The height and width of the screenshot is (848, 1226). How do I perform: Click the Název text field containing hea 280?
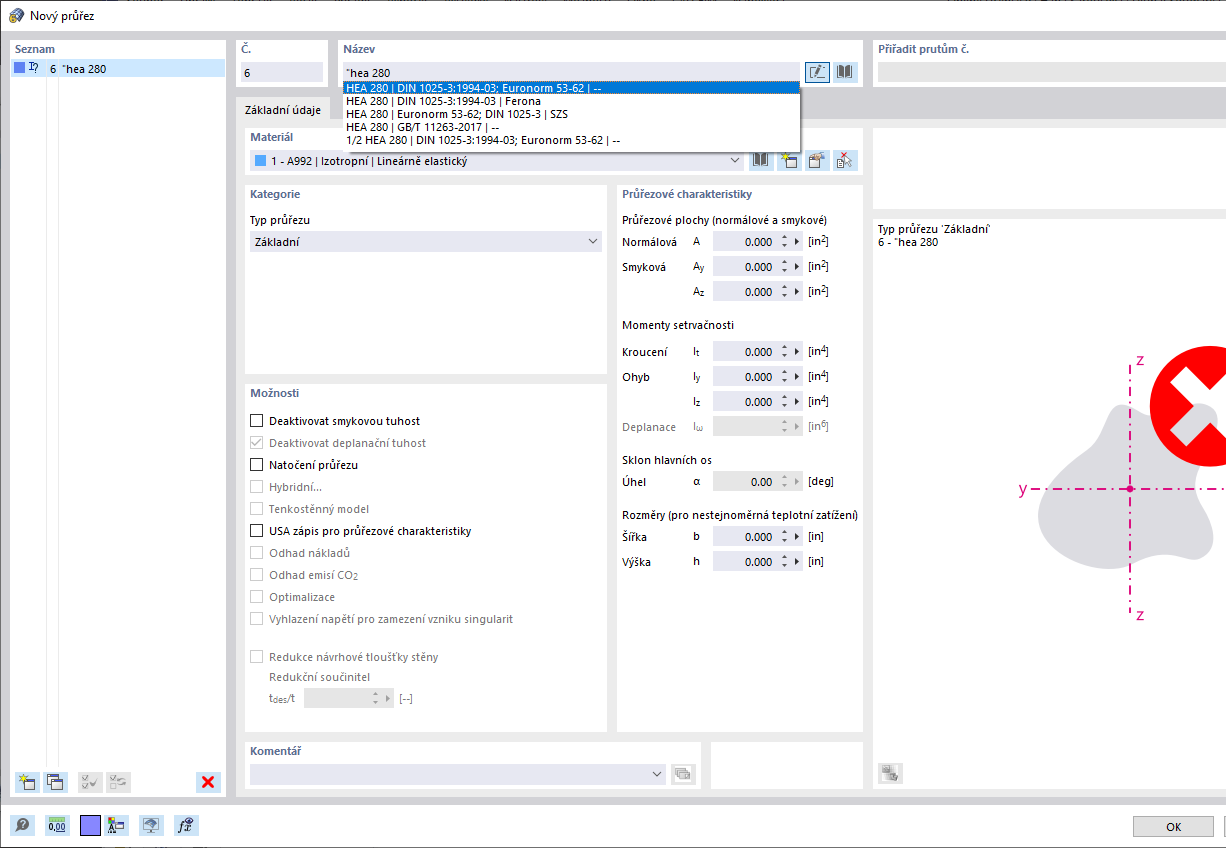pos(571,72)
